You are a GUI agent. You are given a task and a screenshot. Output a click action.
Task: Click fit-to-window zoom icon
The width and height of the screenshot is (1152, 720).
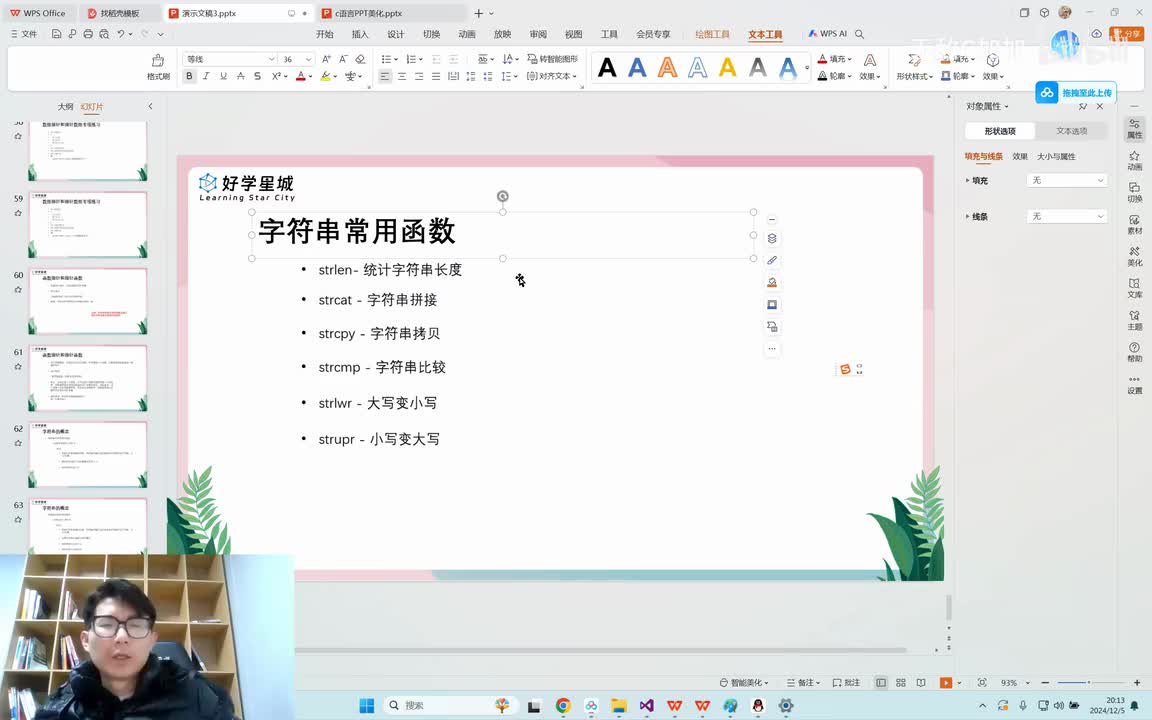982,683
